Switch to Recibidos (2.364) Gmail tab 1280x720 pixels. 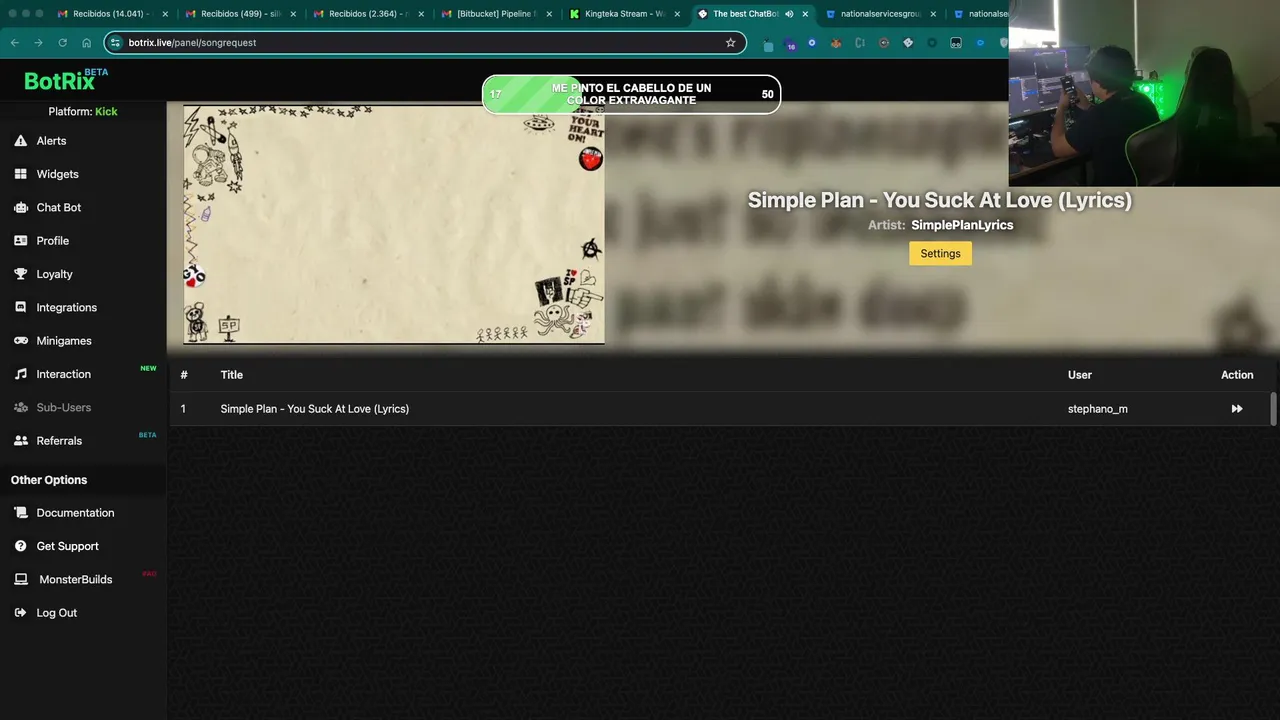[x=366, y=14]
